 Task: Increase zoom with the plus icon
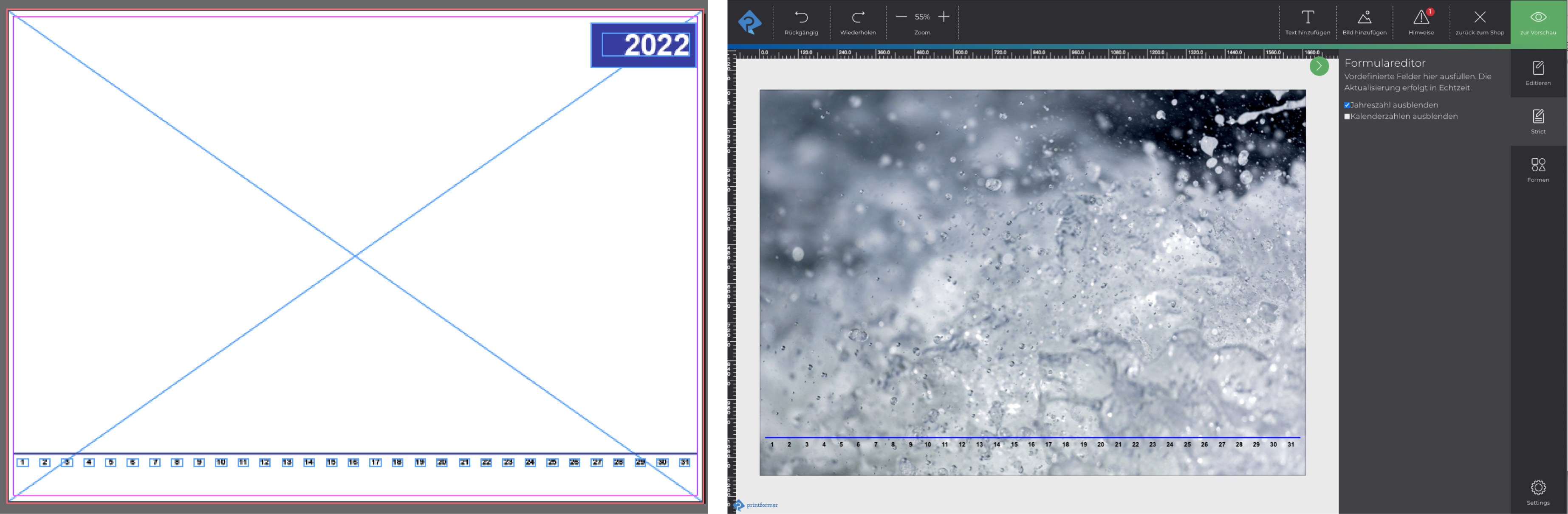944,17
